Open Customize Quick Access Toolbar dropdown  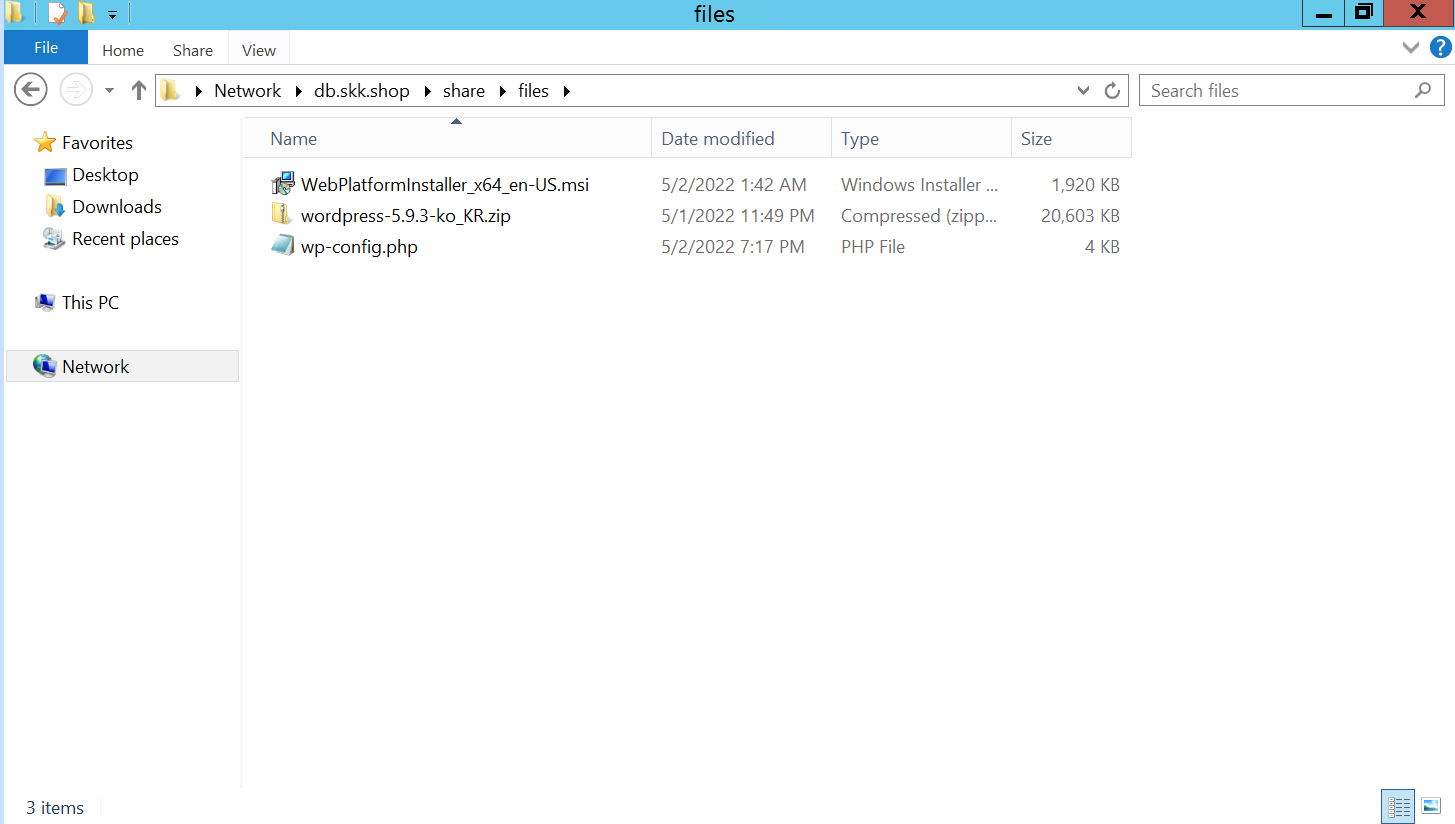pos(112,15)
